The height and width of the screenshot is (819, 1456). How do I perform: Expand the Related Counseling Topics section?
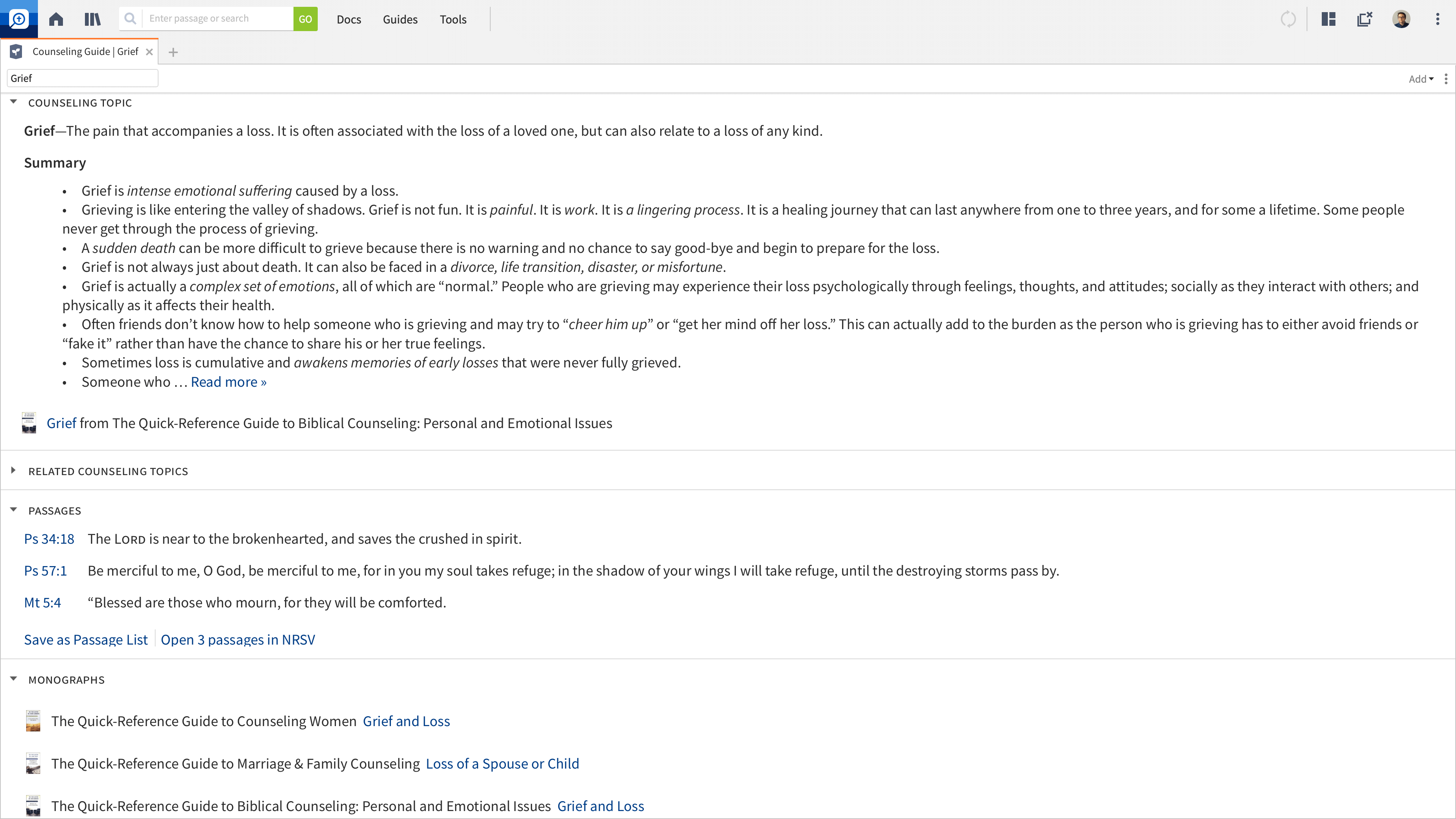point(14,471)
